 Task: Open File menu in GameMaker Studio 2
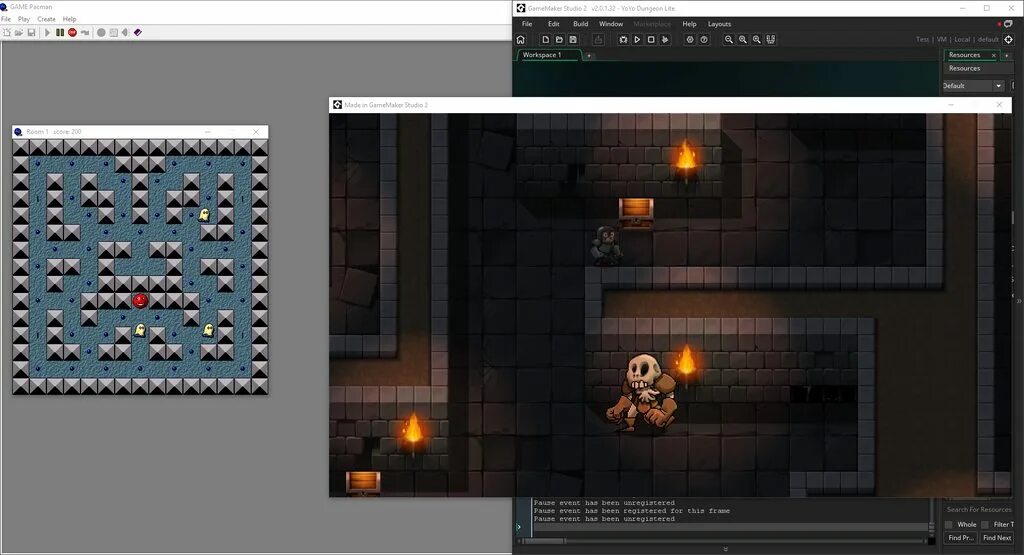(x=527, y=24)
